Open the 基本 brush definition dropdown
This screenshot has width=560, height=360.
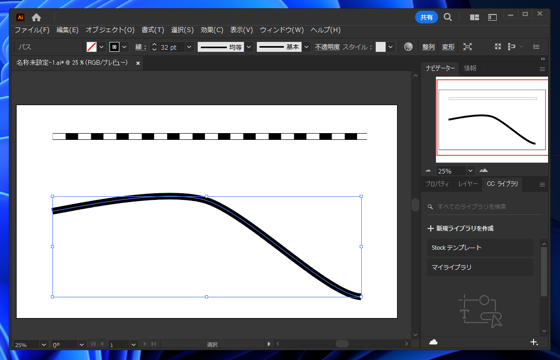306,47
